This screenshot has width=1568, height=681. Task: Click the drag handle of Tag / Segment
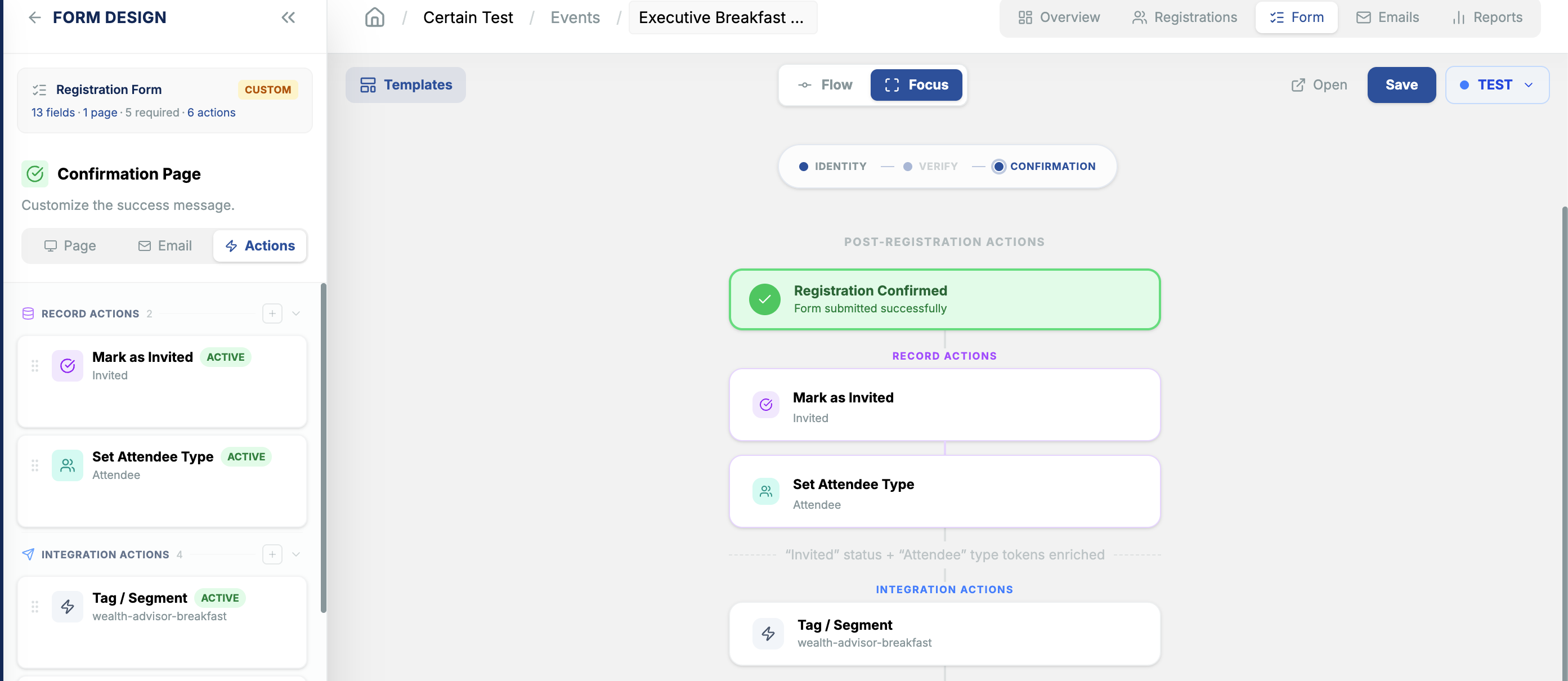click(35, 607)
